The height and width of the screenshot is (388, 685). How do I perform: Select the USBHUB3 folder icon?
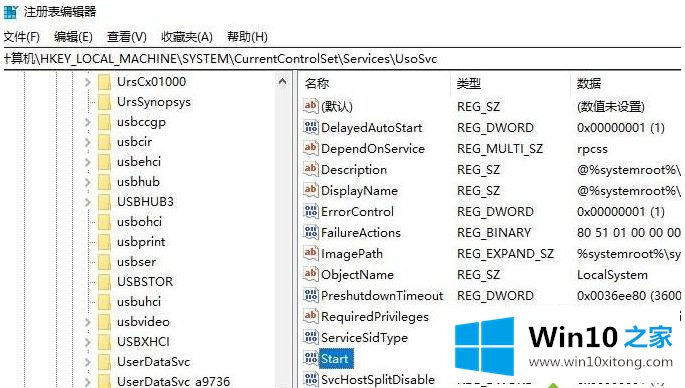pyautogui.click(x=104, y=202)
